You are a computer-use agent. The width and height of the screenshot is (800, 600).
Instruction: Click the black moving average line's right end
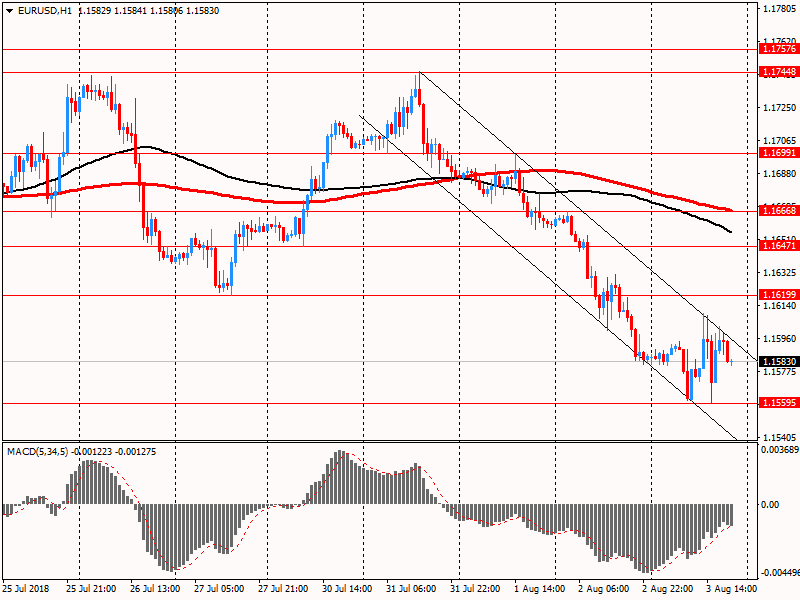(730, 232)
